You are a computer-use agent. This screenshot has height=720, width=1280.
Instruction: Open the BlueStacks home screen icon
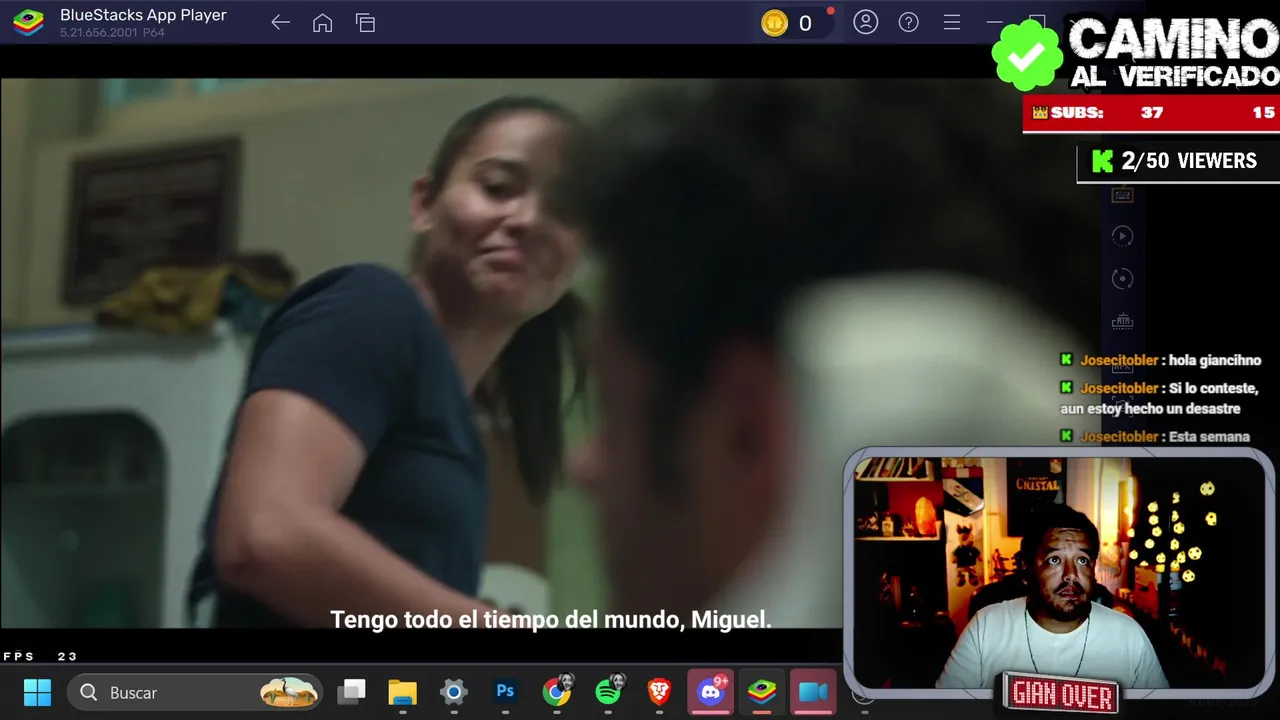322,22
